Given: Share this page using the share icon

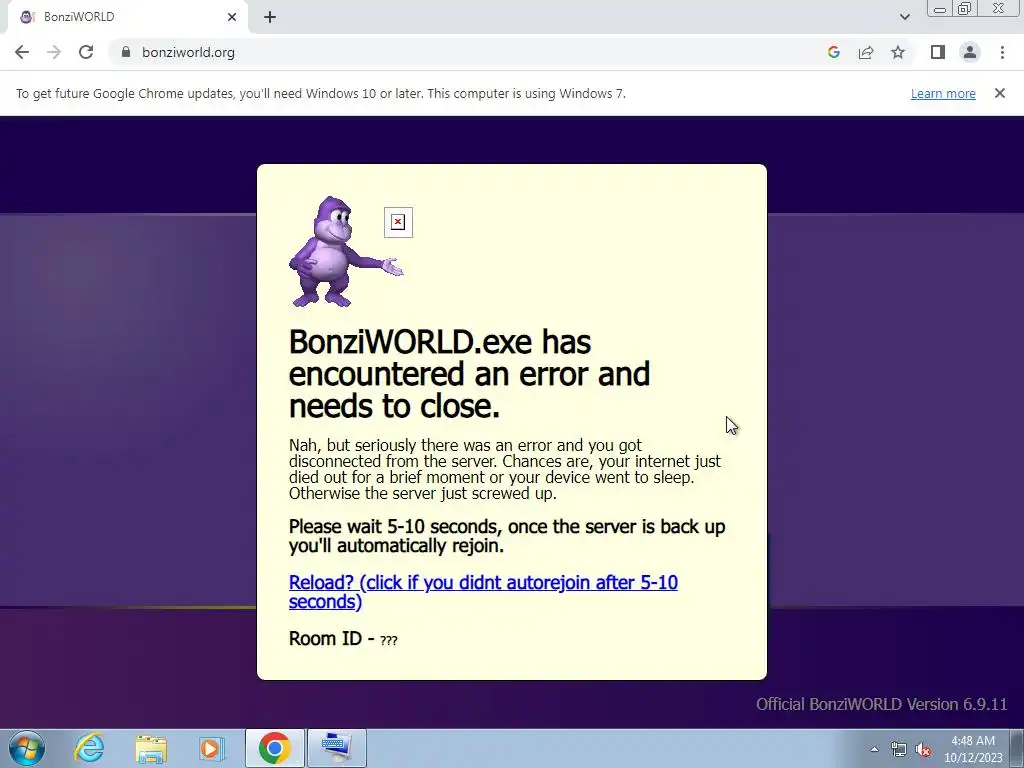Looking at the screenshot, I should [866, 52].
